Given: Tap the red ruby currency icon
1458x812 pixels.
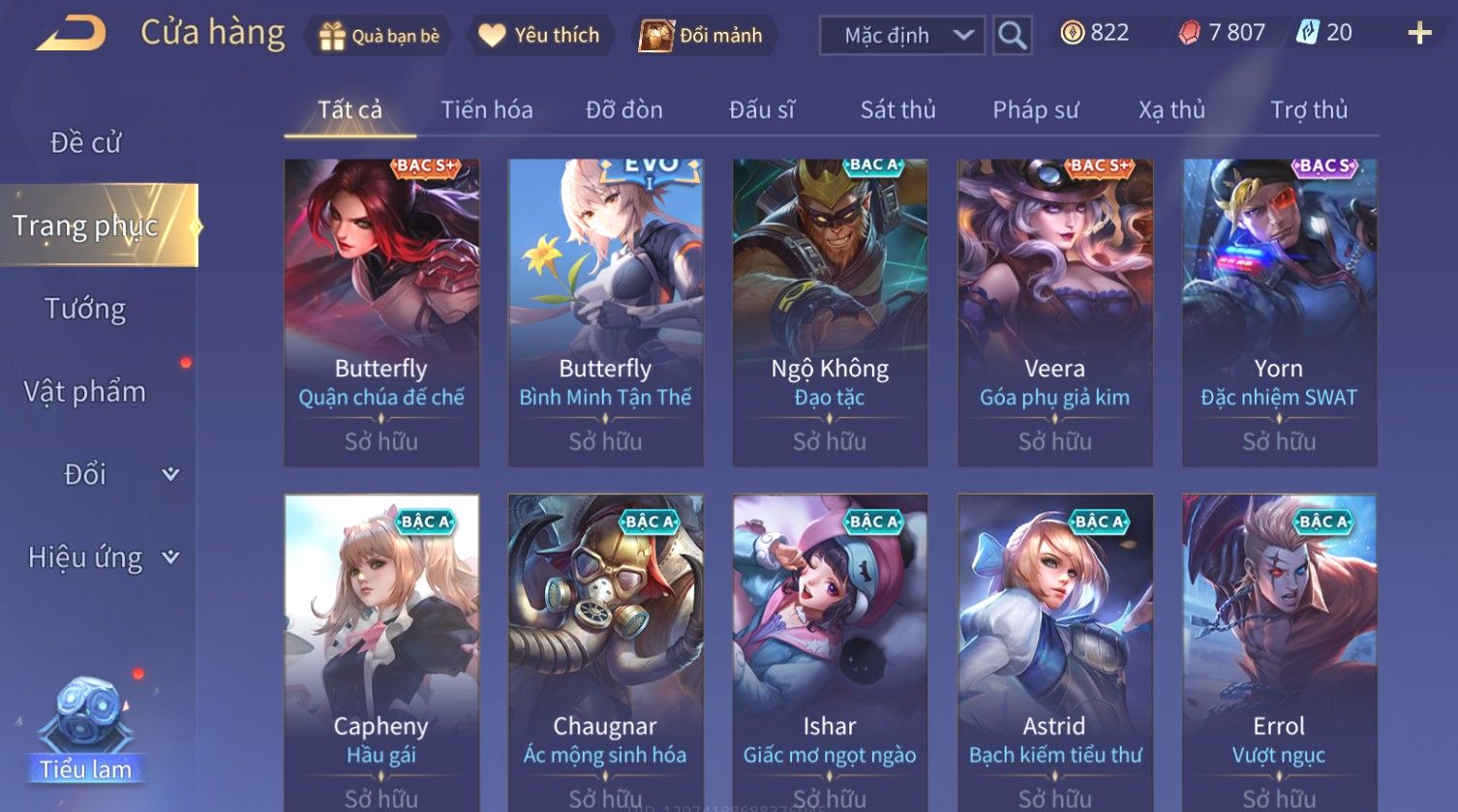Looking at the screenshot, I should (x=1189, y=33).
